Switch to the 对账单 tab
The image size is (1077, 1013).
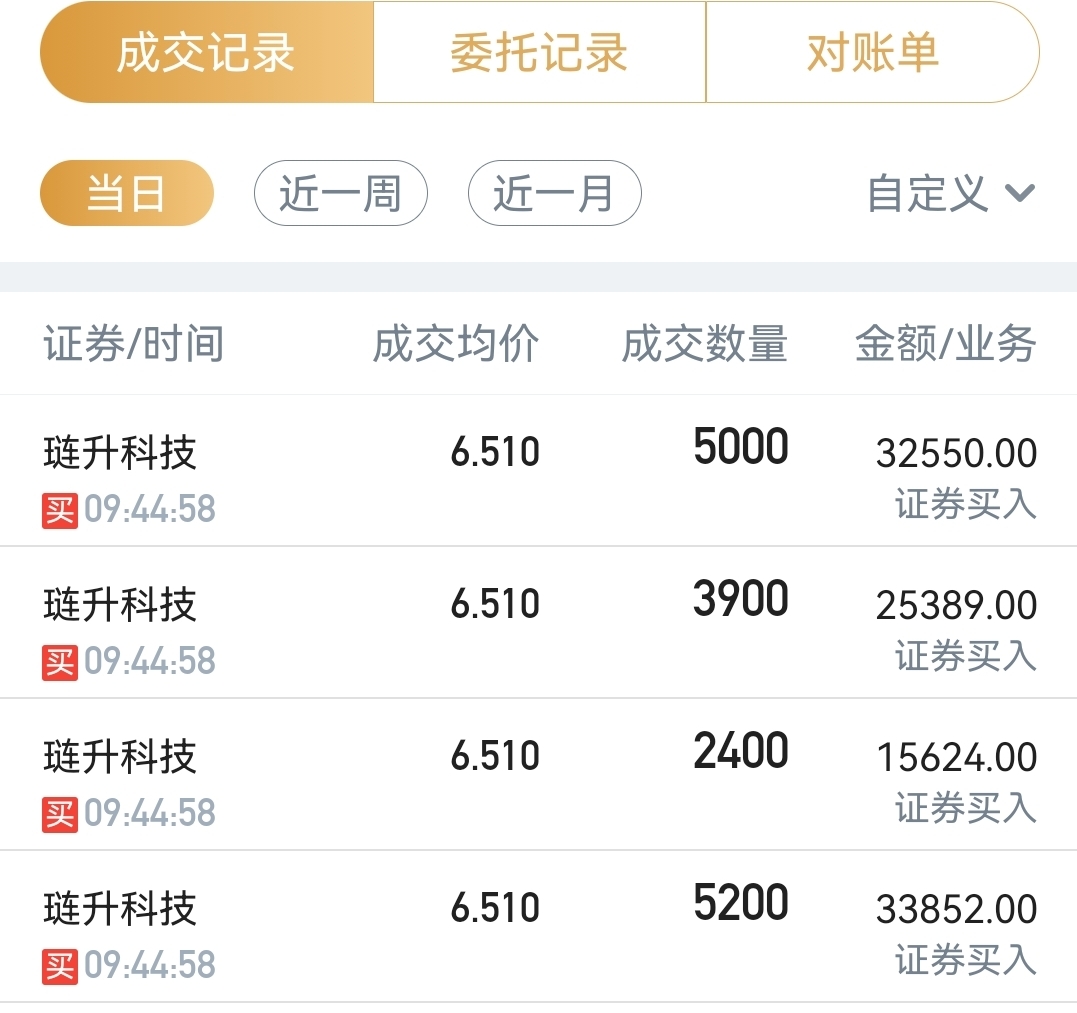point(872,53)
